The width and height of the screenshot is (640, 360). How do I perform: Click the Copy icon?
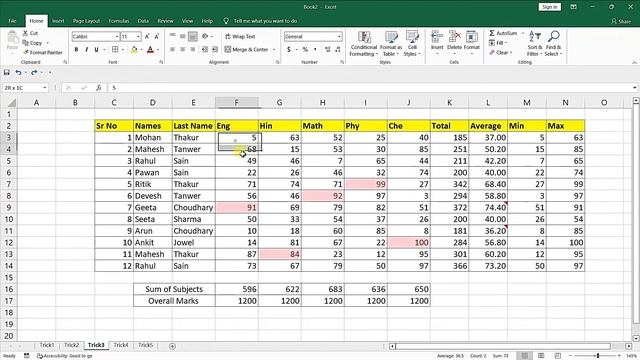coord(25,43)
